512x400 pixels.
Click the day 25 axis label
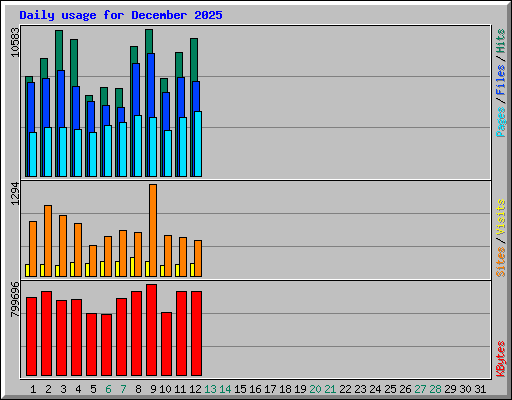point(390,389)
